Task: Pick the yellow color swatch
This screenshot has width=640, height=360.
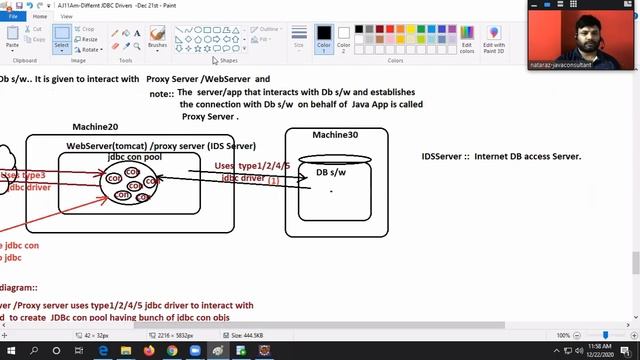Action: tap(411, 29)
